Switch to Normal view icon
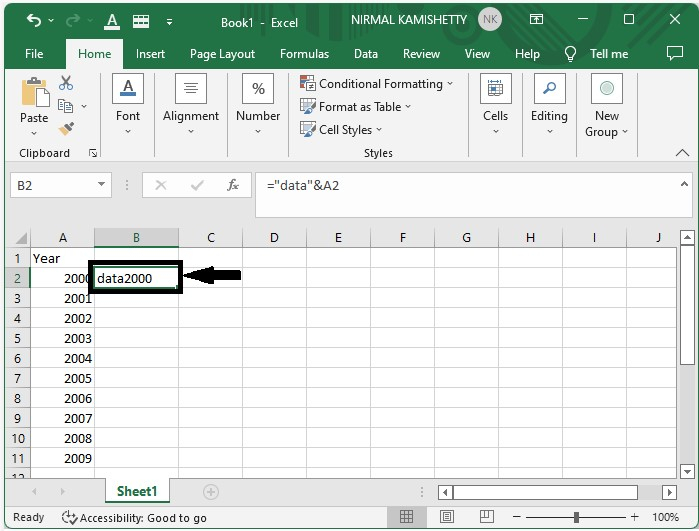Image resolution: width=699 pixels, height=531 pixels. pos(406,517)
